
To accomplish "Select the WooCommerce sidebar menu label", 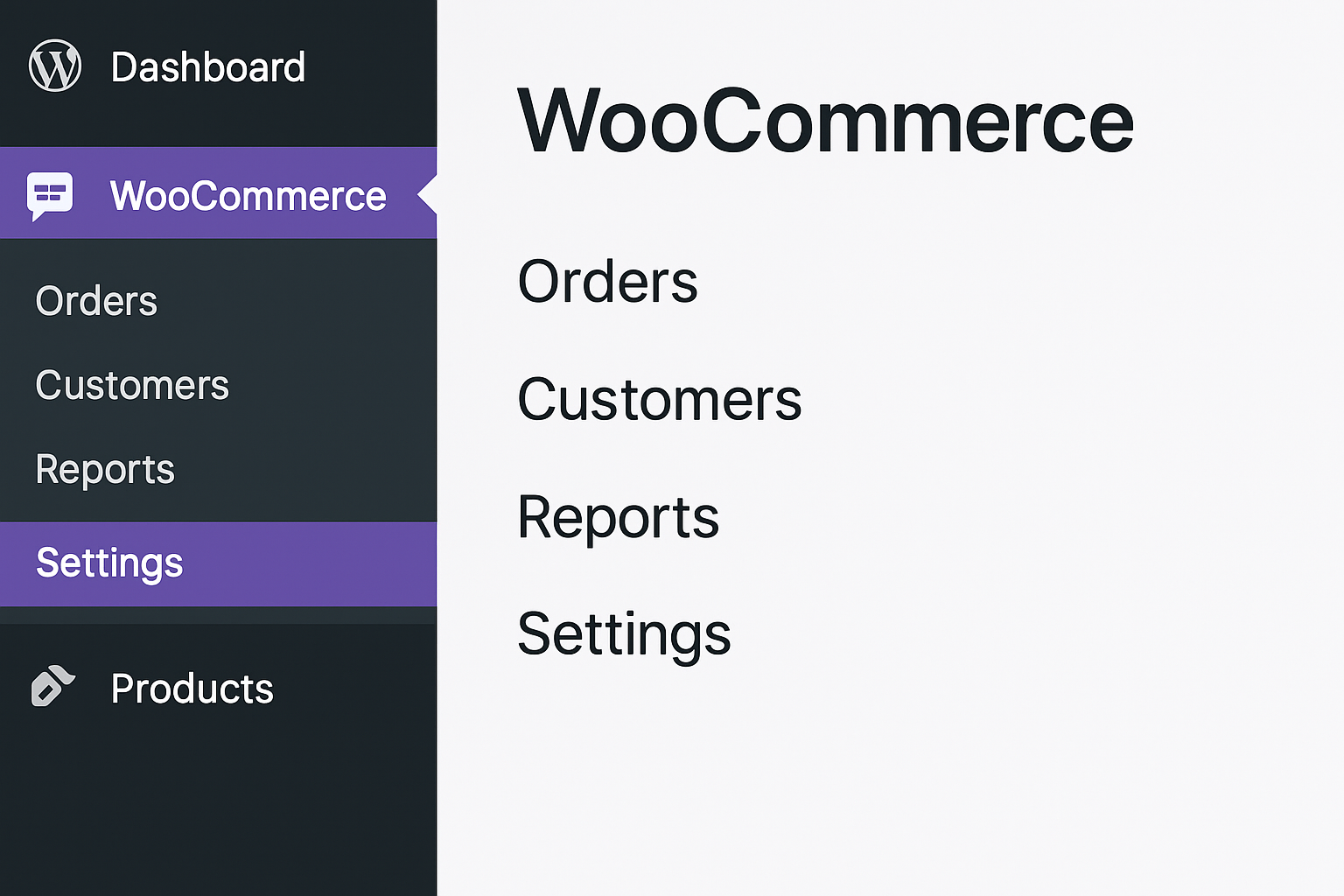I will tap(248, 196).
